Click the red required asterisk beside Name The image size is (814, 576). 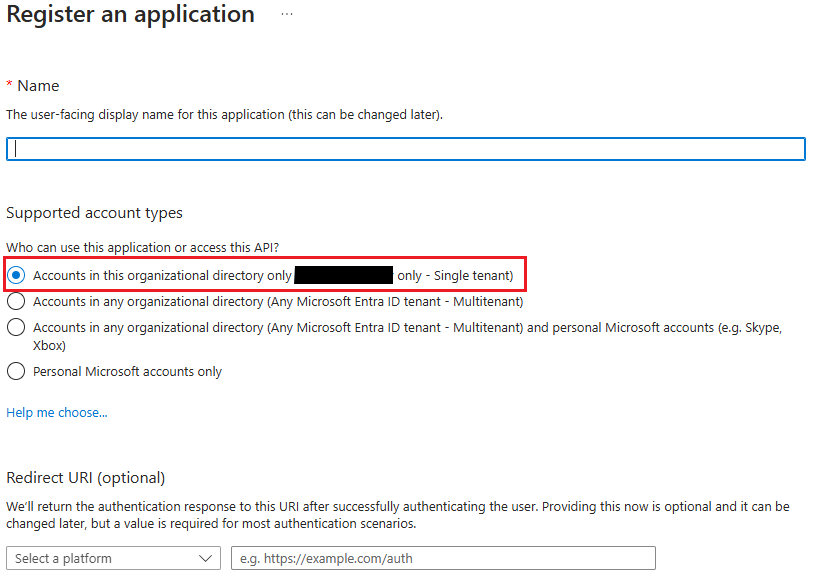coord(10,86)
